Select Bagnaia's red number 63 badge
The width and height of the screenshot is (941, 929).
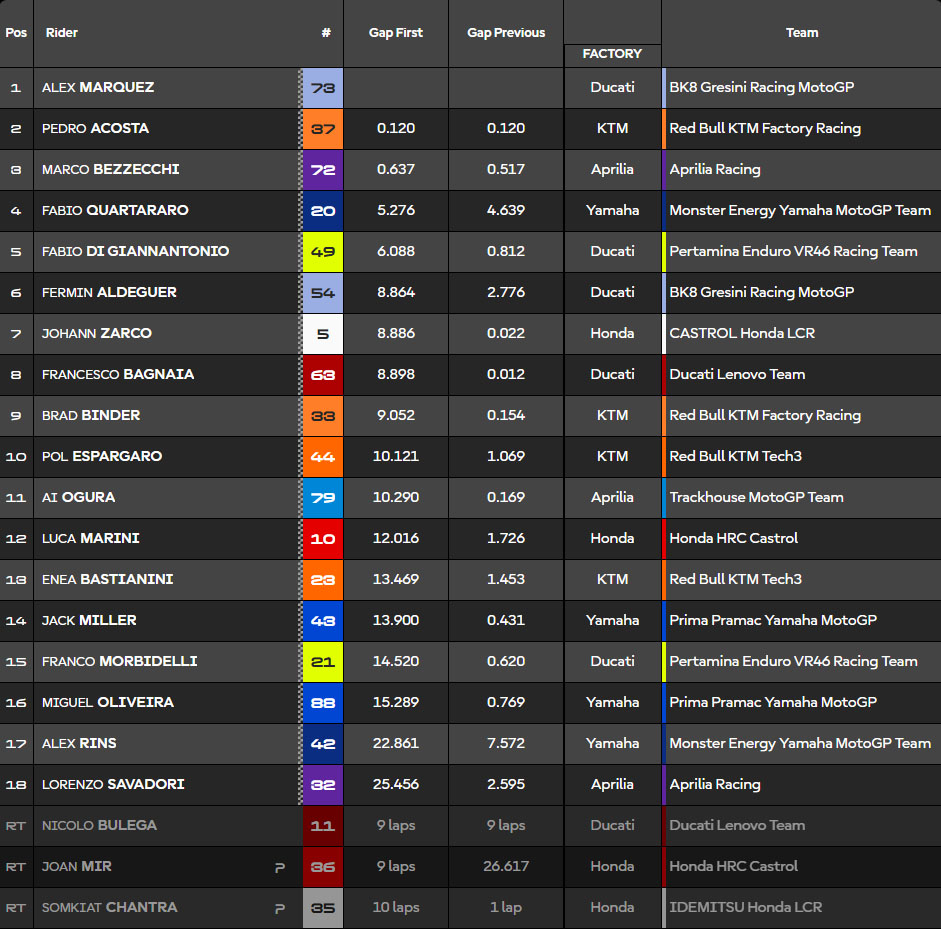322,375
